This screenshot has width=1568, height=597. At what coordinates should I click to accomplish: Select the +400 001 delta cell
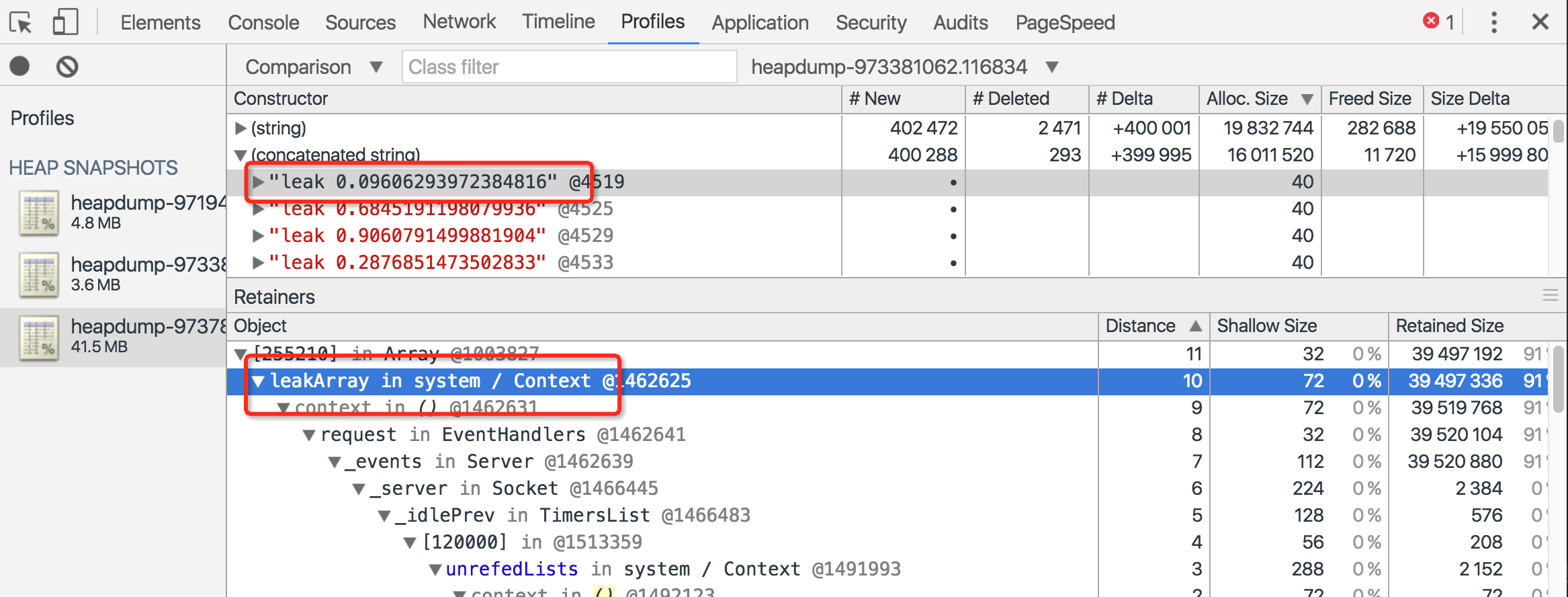(x=1151, y=128)
